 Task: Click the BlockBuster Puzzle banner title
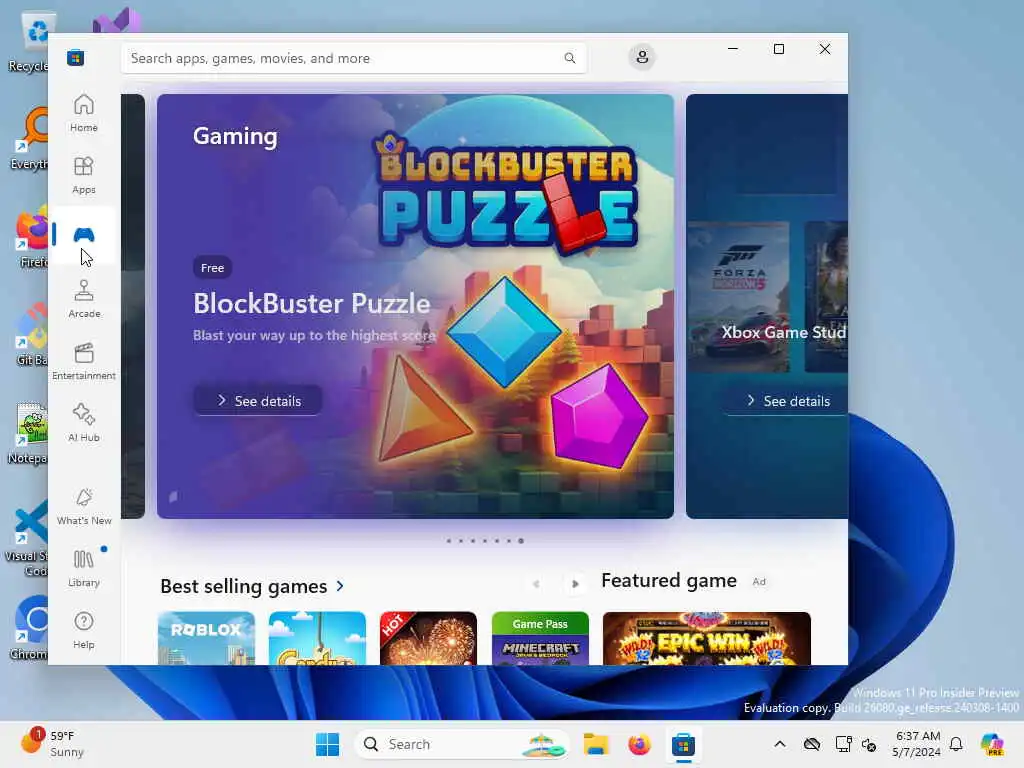(312, 304)
